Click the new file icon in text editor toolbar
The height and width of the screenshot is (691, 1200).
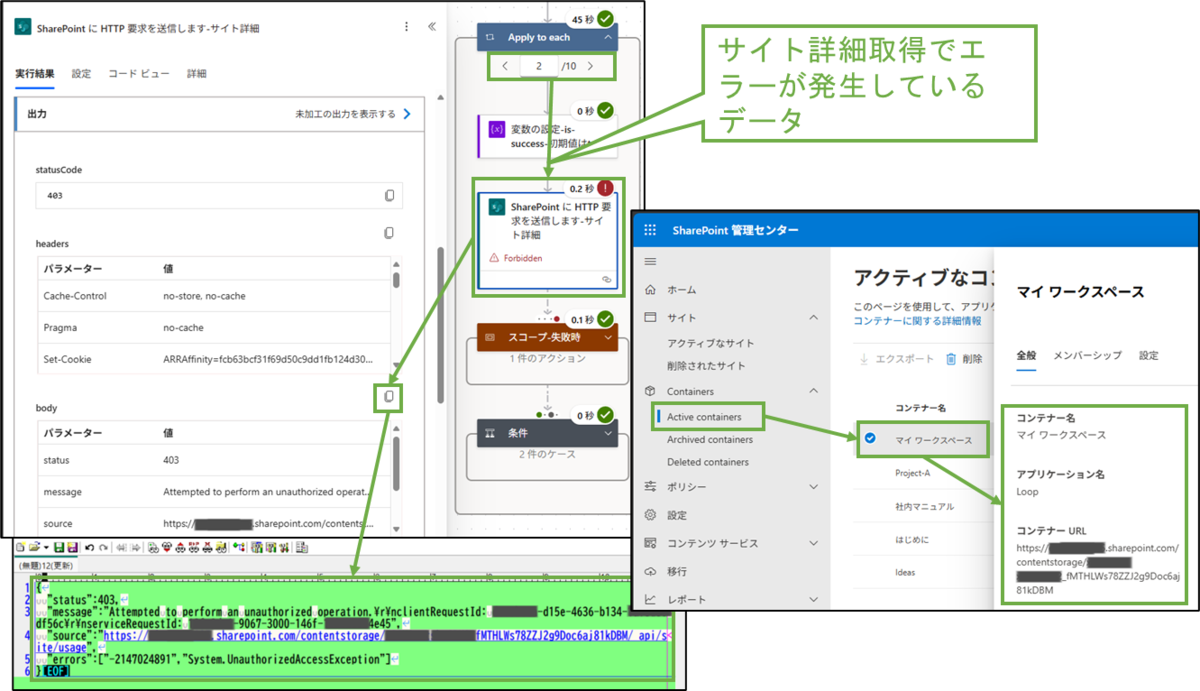tap(20, 547)
